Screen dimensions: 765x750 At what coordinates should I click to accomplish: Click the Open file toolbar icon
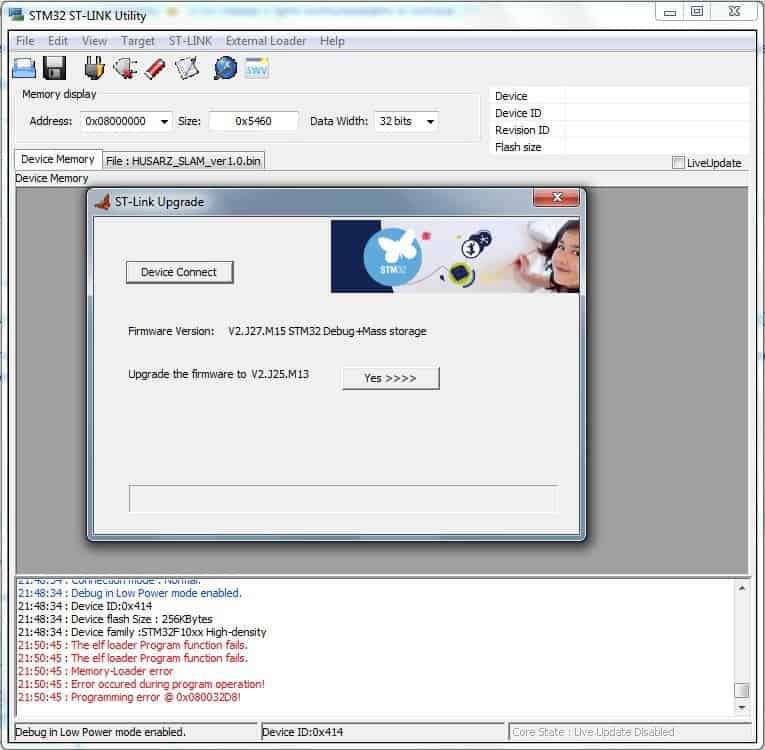23,68
